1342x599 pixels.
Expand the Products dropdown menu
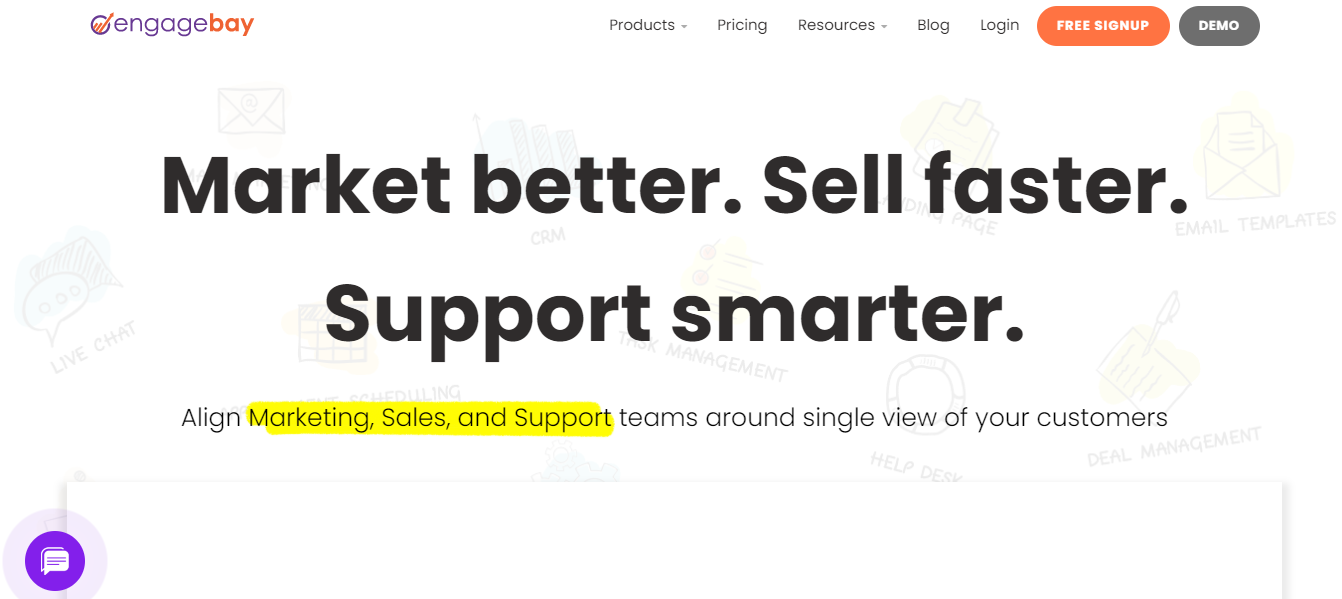click(x=648, y=26)
